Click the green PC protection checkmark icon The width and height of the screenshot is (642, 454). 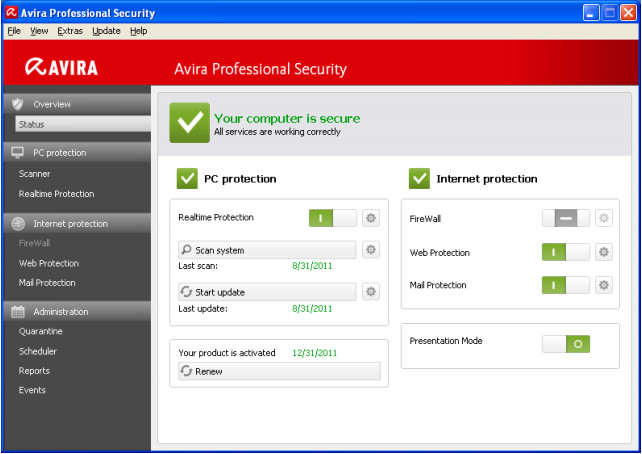[x=187, y=178]
